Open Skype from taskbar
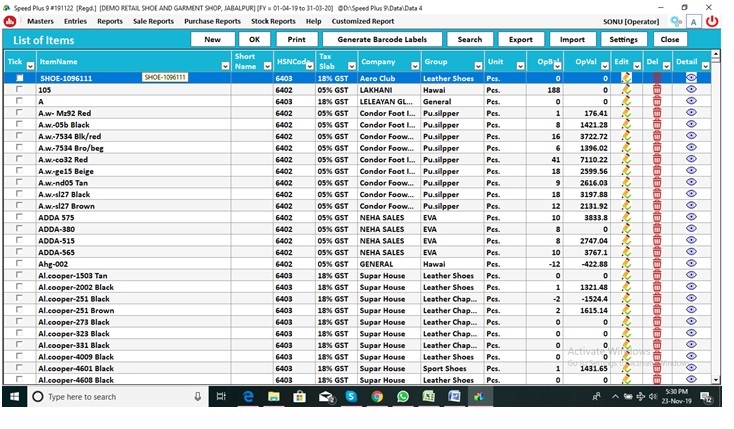 (x=351, y=397)
